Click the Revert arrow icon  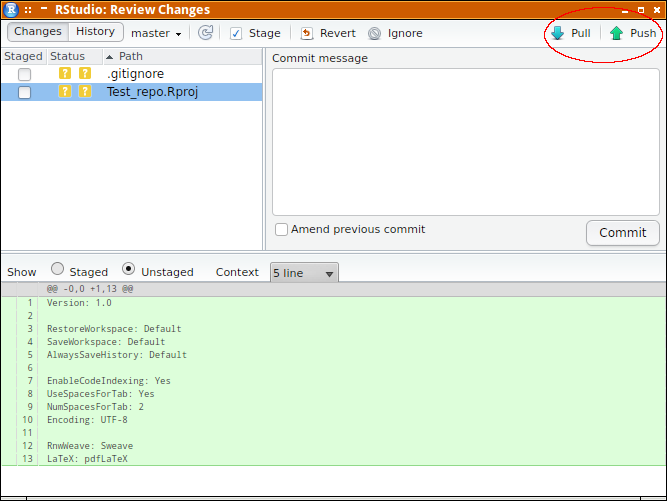click(x=307, y=33)
